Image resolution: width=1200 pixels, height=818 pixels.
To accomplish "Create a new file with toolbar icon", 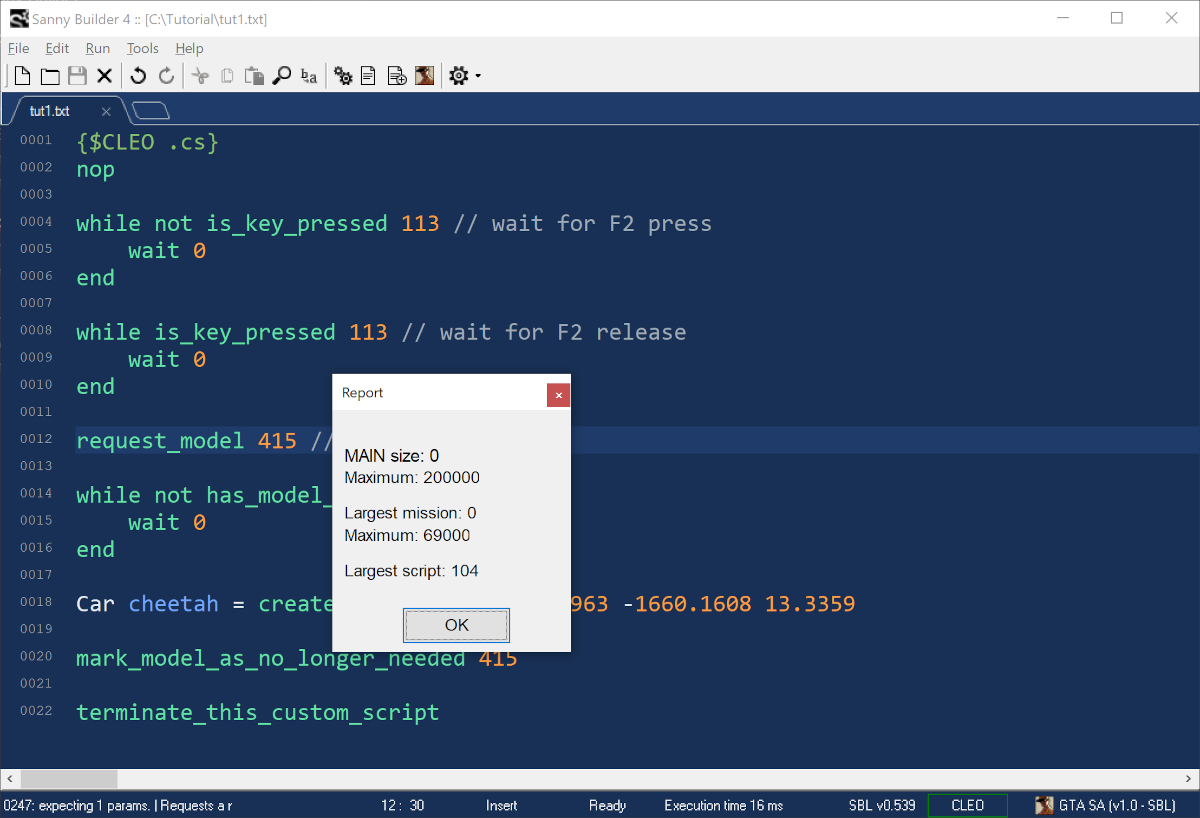I will click(22, 76).
